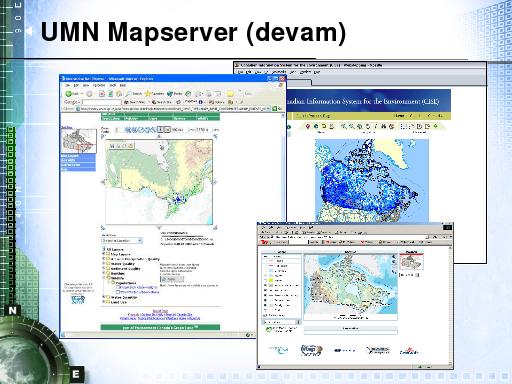Check the first Populations sublayer checkbox

(x=118, y=287)
